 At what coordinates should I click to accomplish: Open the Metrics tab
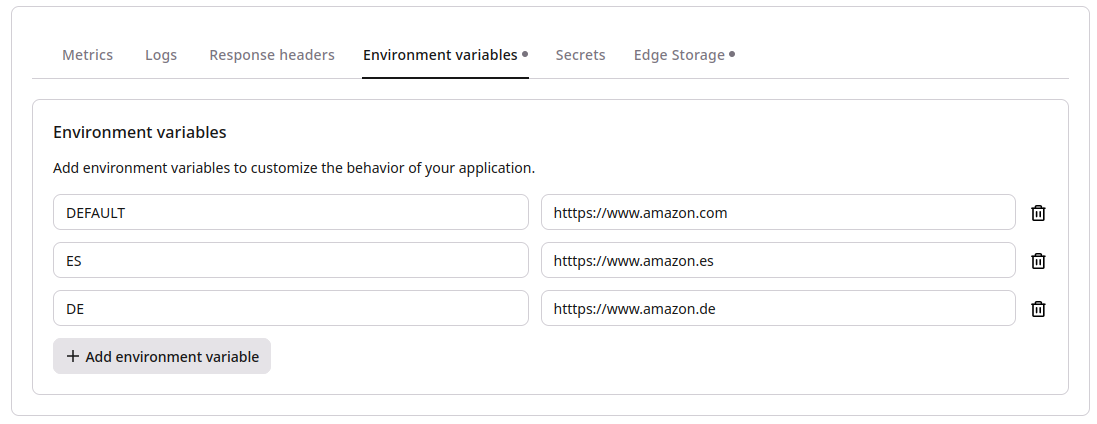point(87,55)
